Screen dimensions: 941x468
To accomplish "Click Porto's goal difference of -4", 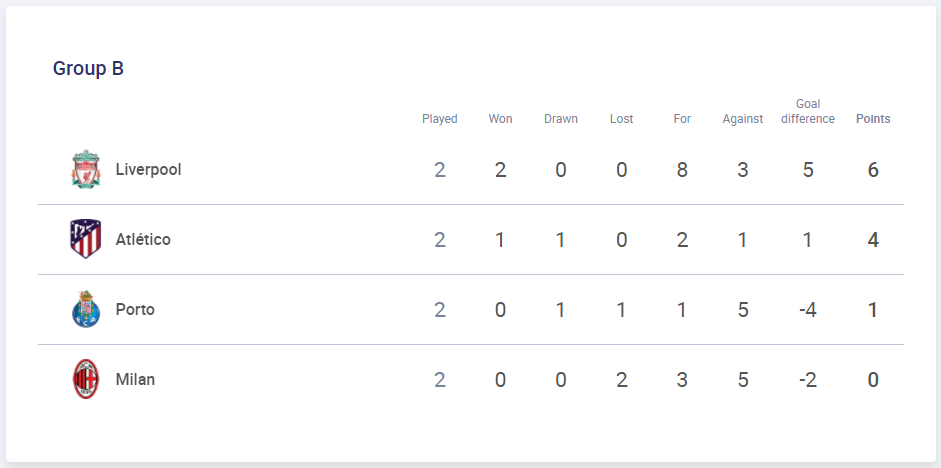I will tap(808, 310).
